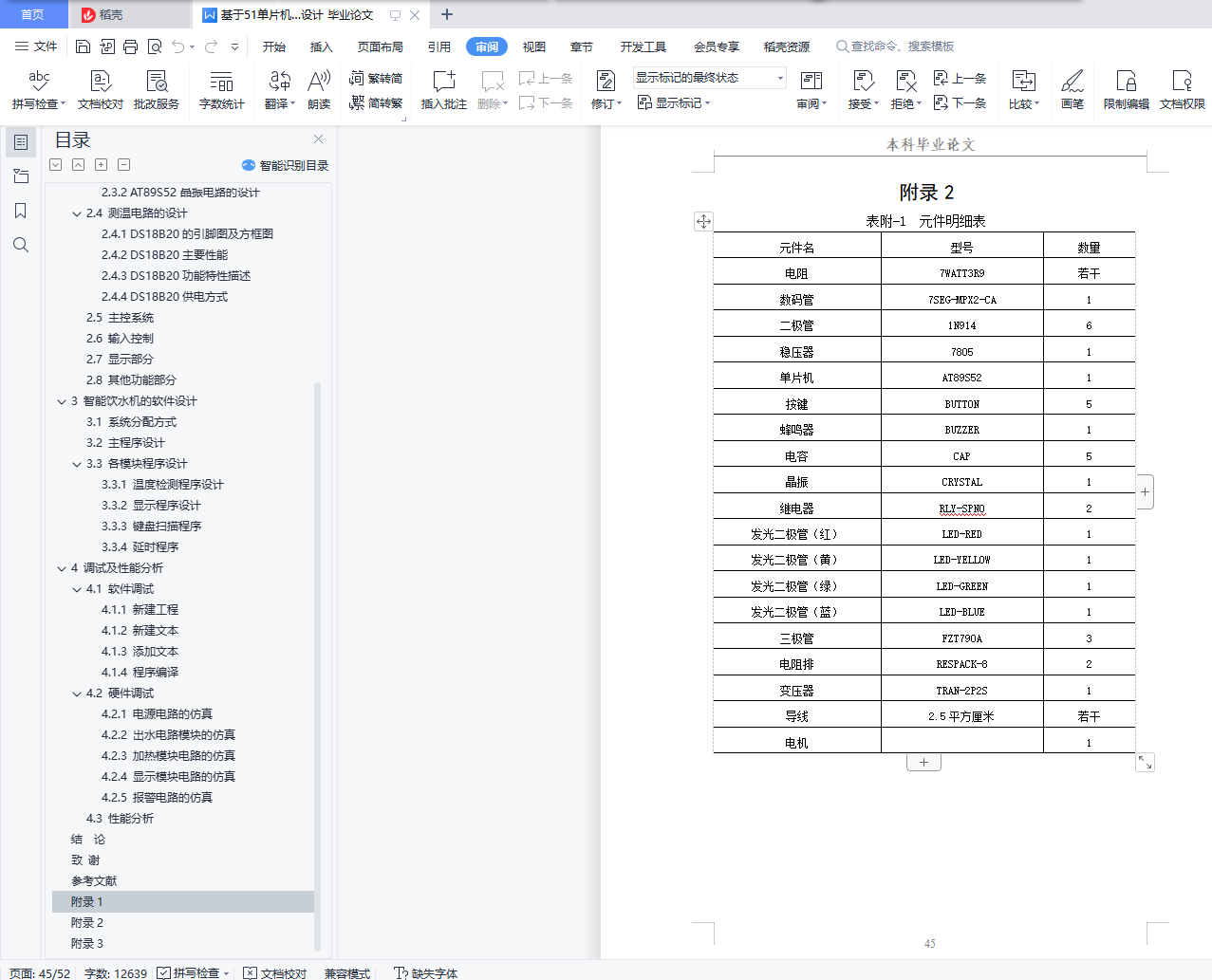1212x980 pixels.
Task: Click the AT89S52 table cell
Action: pyautogui.click(x=961, y=378)
